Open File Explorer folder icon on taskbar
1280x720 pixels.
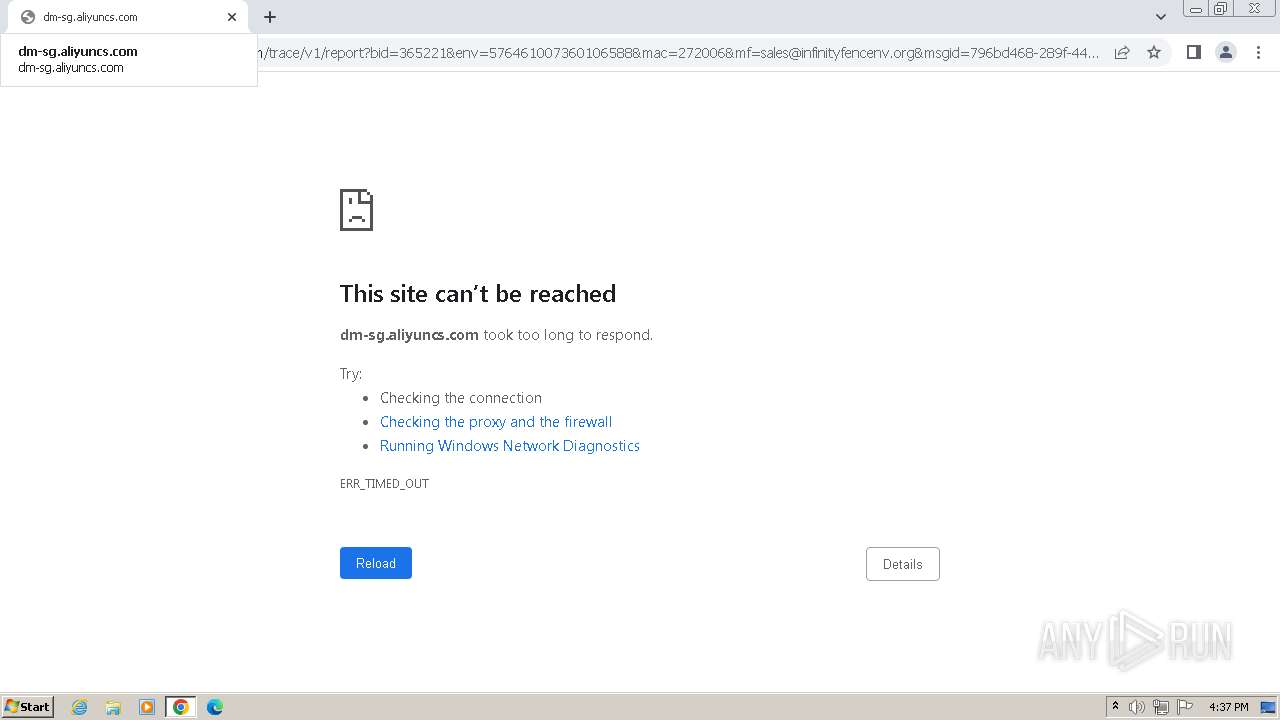113,707
